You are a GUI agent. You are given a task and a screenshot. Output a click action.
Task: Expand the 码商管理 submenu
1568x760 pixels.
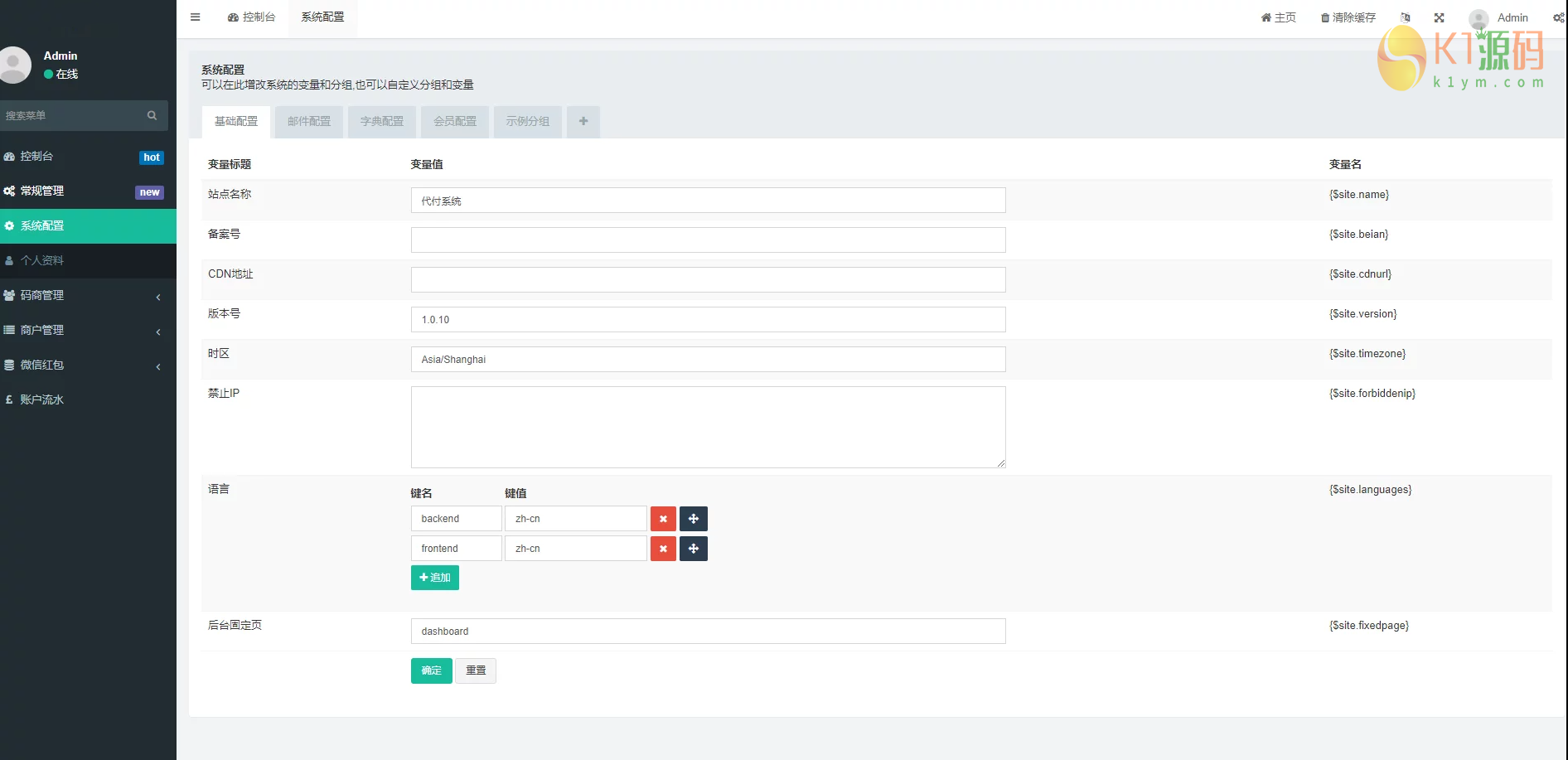[88, 296]
